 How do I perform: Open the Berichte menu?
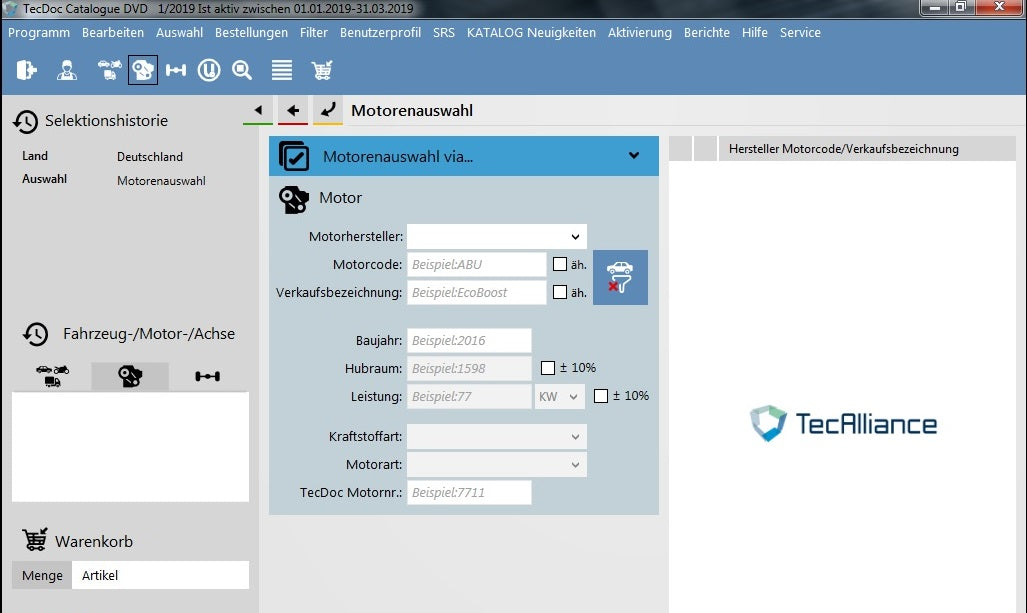pos(707,33)
